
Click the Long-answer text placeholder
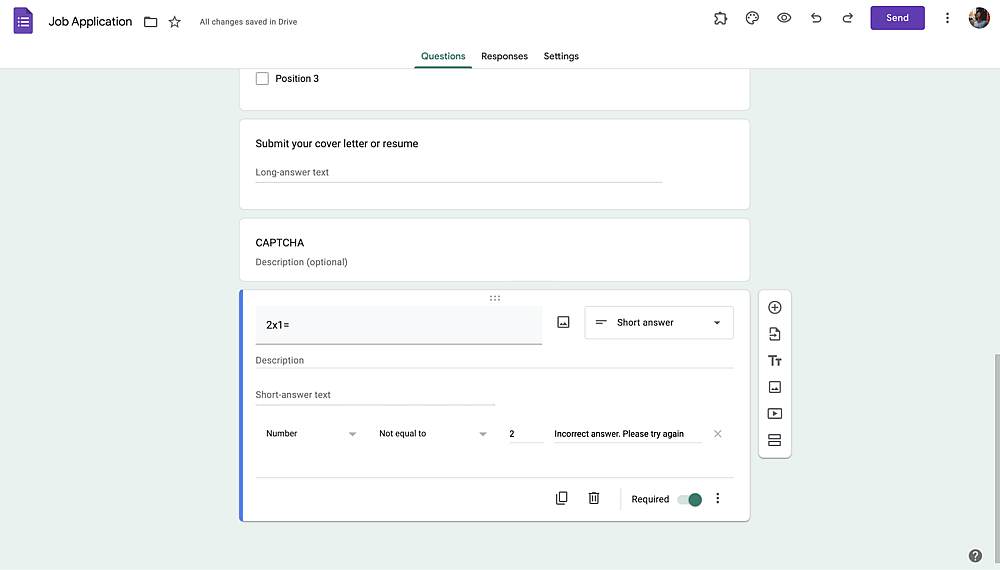tap(292, 172)
